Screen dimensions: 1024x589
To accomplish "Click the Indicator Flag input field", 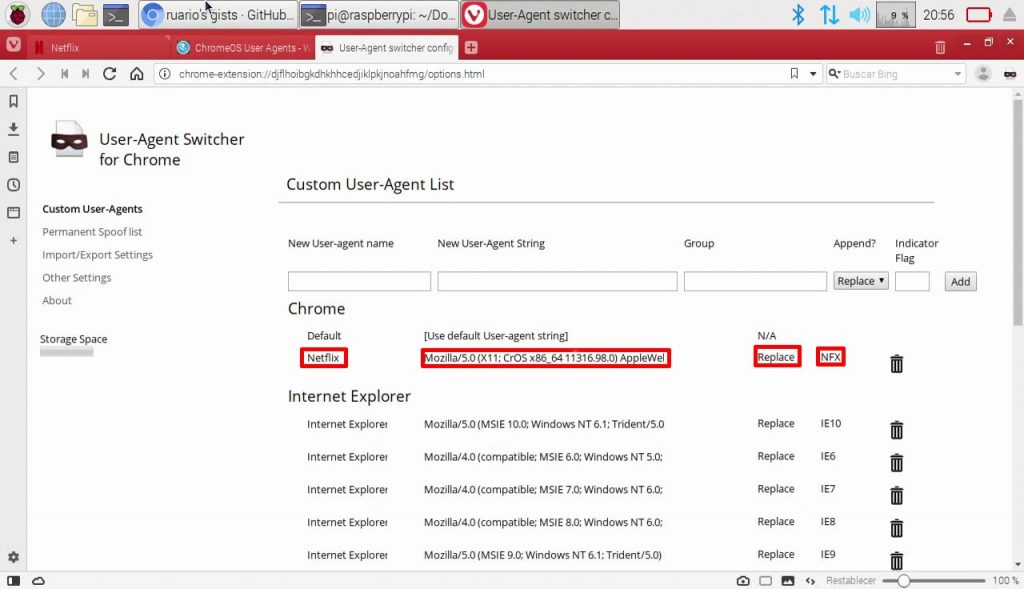I will 912,281.
